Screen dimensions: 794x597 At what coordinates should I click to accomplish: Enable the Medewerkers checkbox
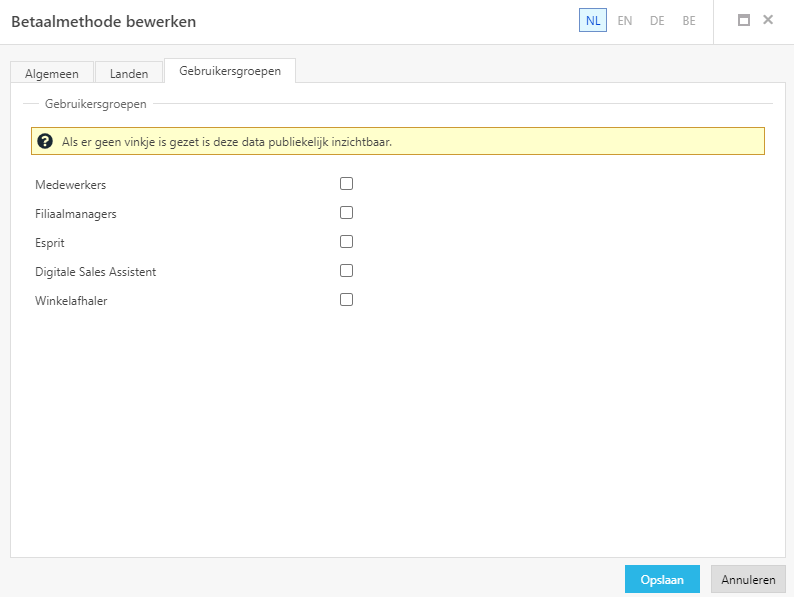[x=346, y=183]
